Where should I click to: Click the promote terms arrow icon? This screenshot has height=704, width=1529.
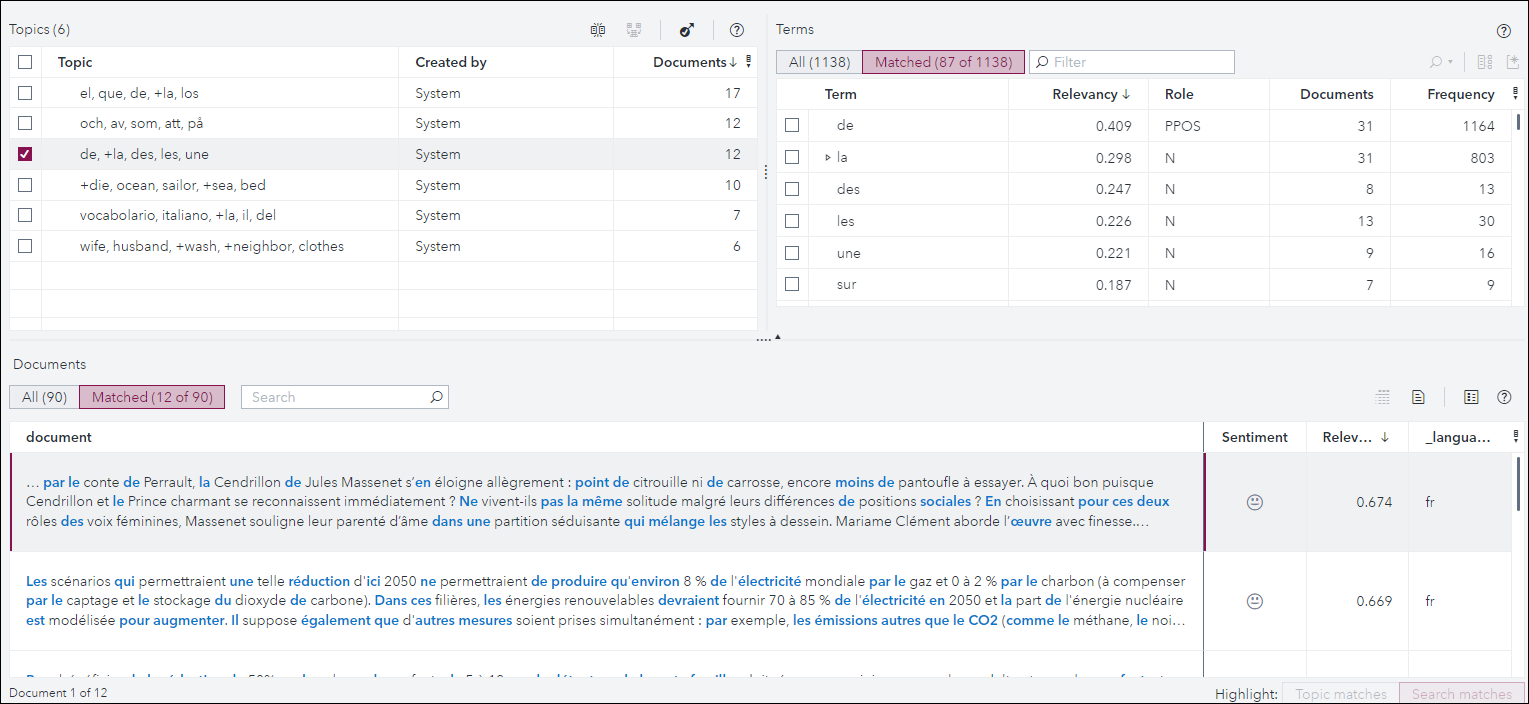coord(687,30)
